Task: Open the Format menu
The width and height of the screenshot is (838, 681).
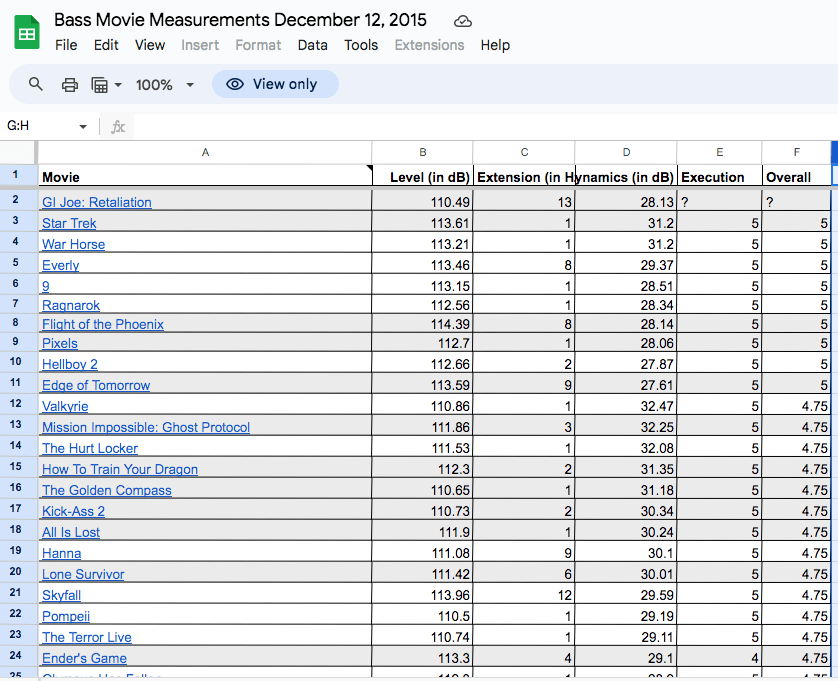Action: click(258, 45)
